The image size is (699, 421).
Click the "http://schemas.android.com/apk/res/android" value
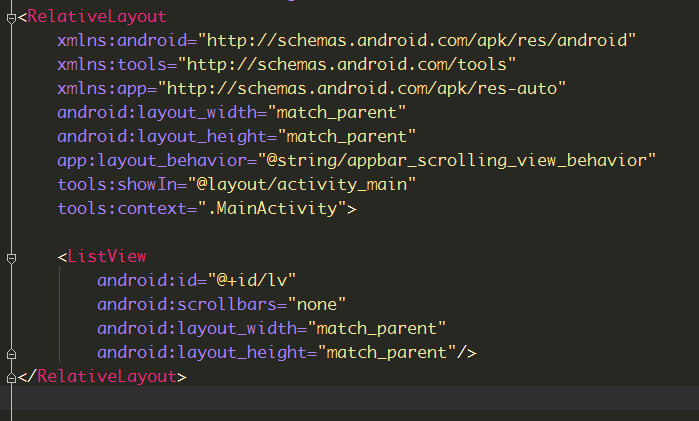coord(416,41)
